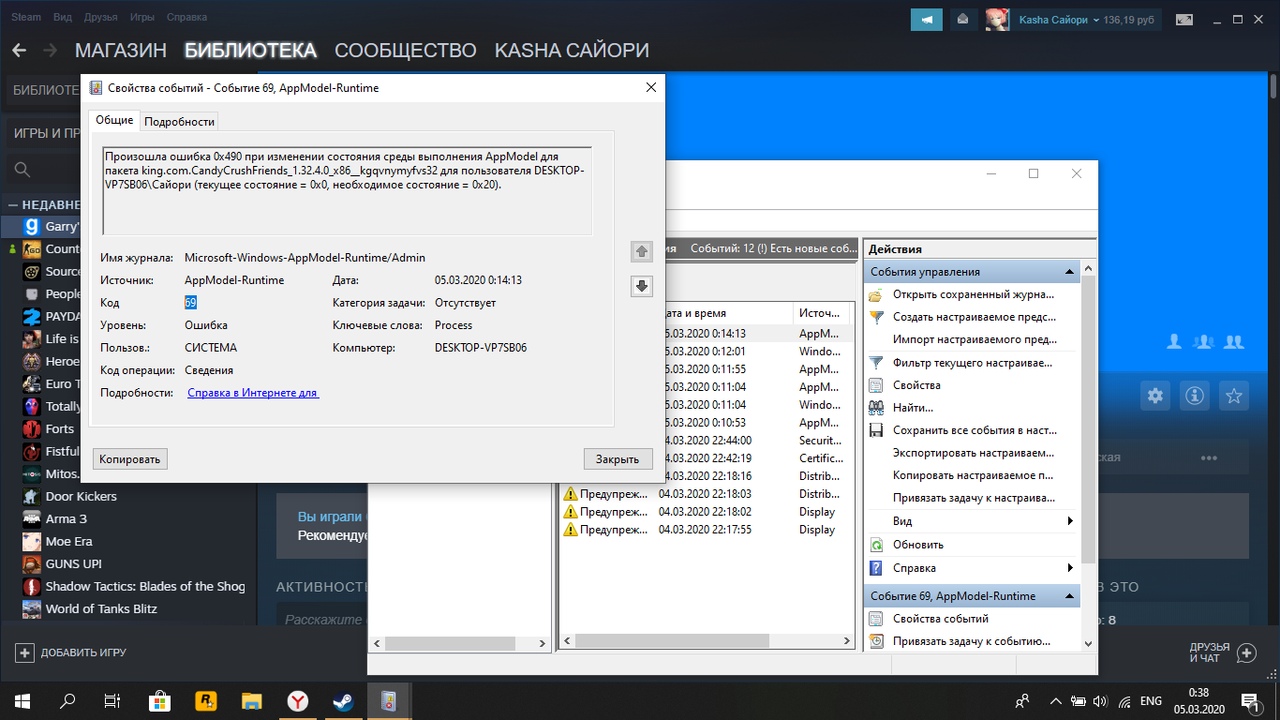Expand Справка submenu arrow in Actions
Viewport: 1280px width, 720px height.
[1070, 568]
